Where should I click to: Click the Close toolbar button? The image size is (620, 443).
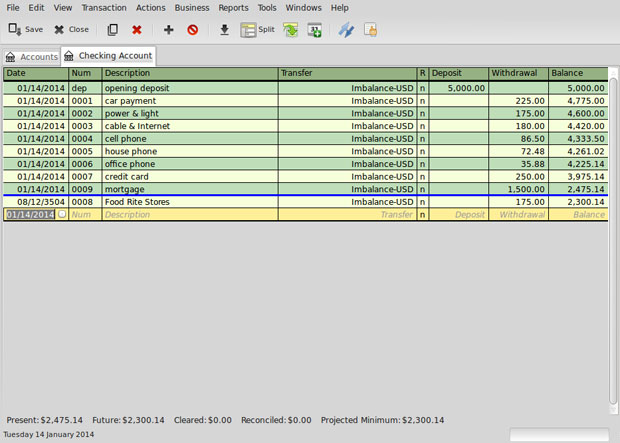point(71,30)
